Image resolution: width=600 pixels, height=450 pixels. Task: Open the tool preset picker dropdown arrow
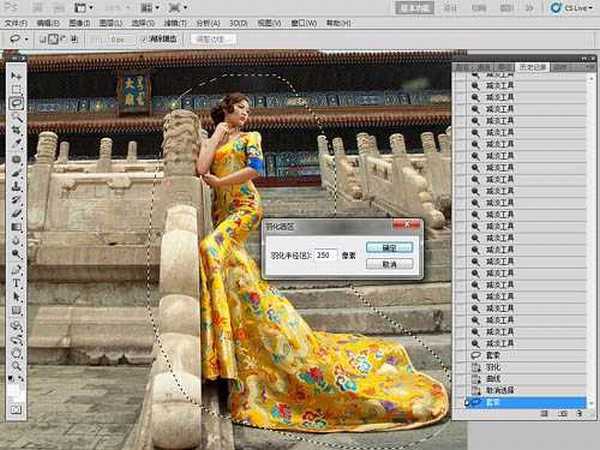[x=28, y=39]
